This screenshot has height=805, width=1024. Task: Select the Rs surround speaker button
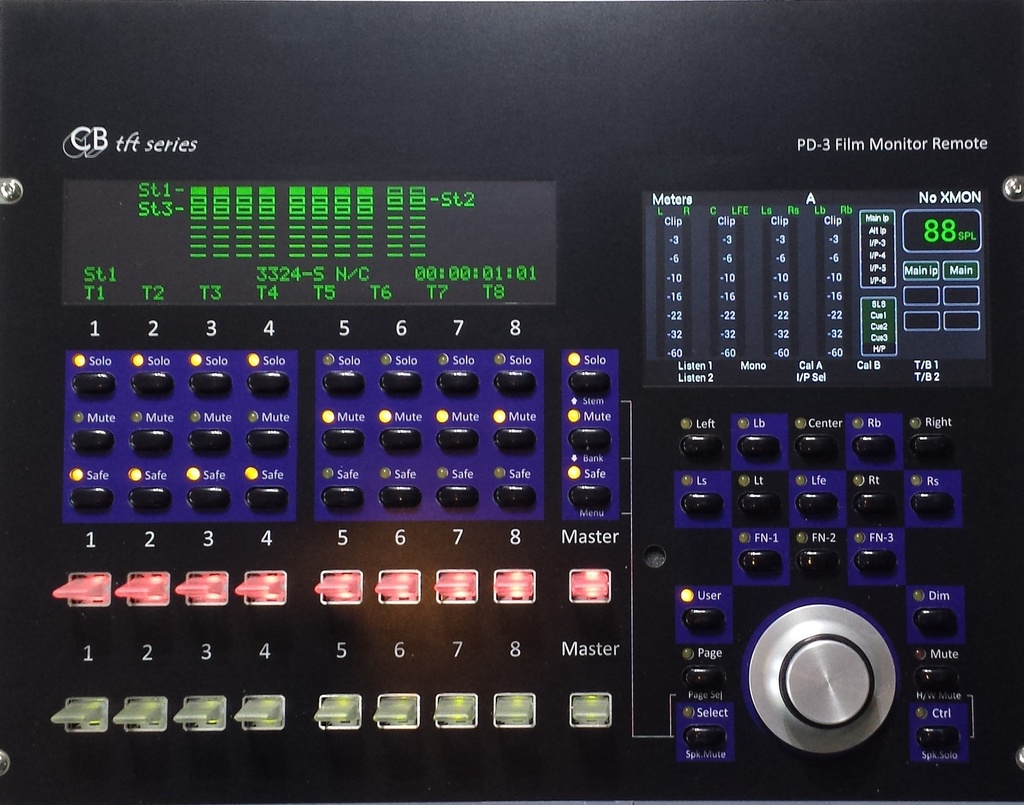point(932,504)
